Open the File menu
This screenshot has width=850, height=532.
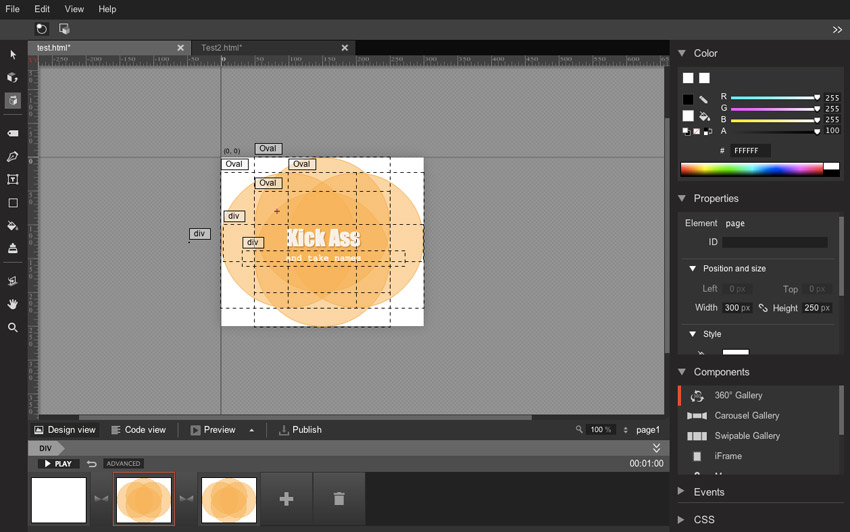tap(12, 9)
